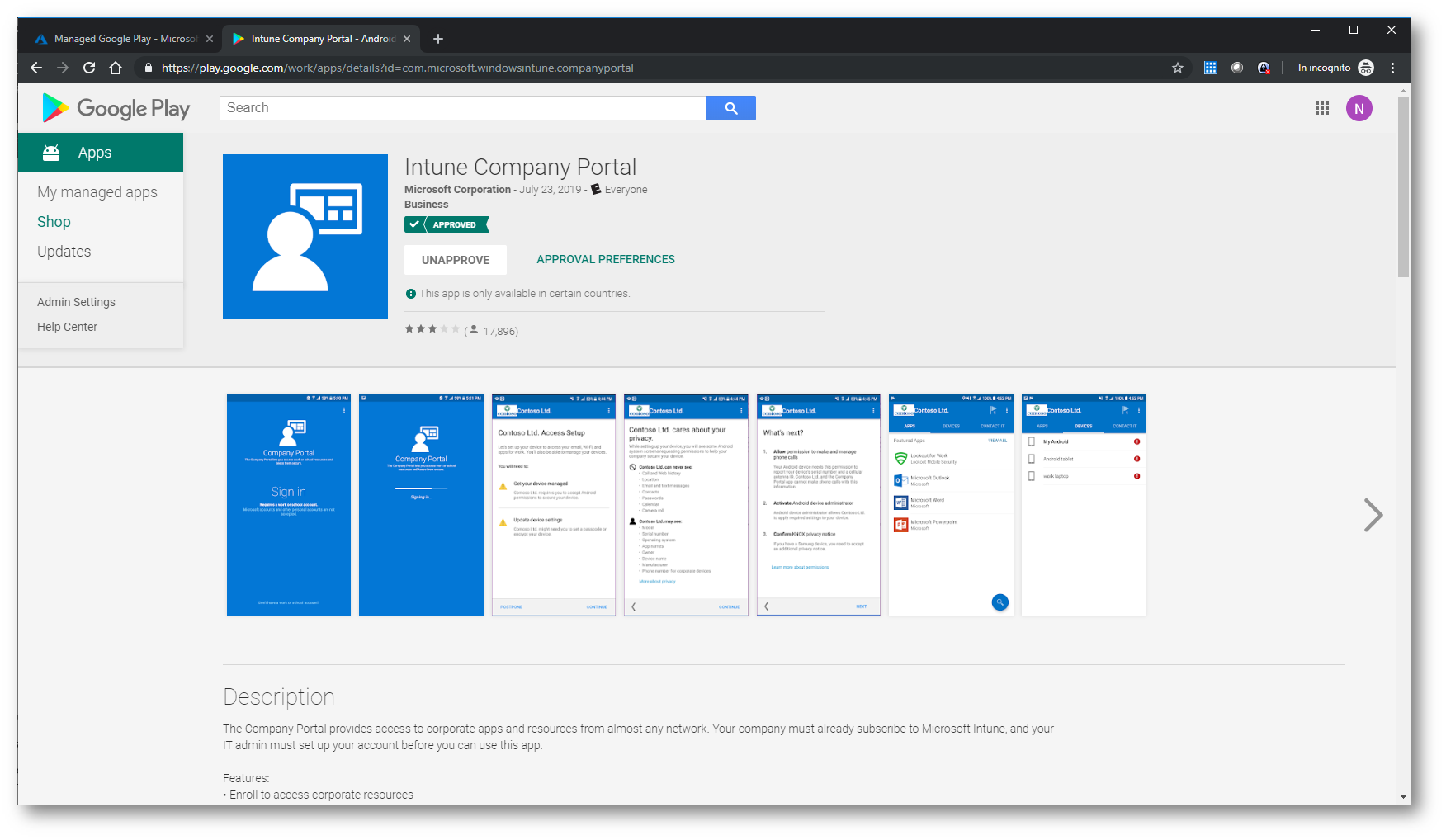Close the Managed Google Play tab

(x=210, y=39)
